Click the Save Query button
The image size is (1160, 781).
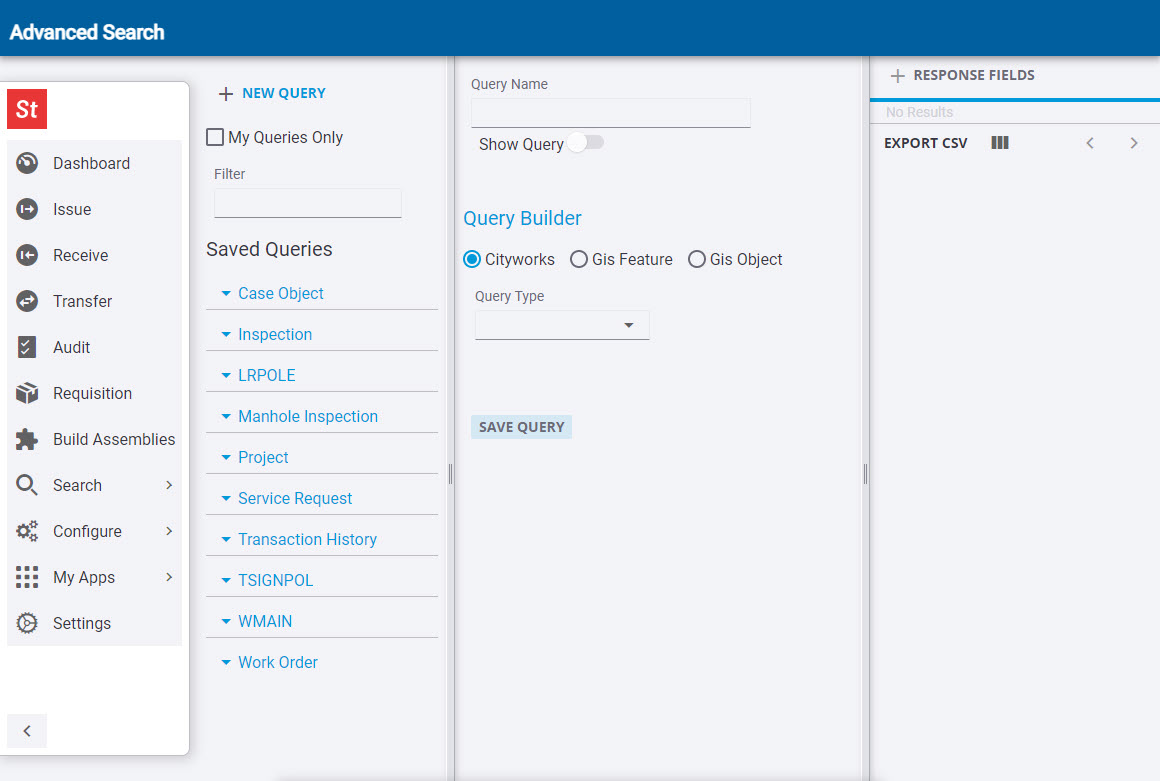(x=521, y=428)
